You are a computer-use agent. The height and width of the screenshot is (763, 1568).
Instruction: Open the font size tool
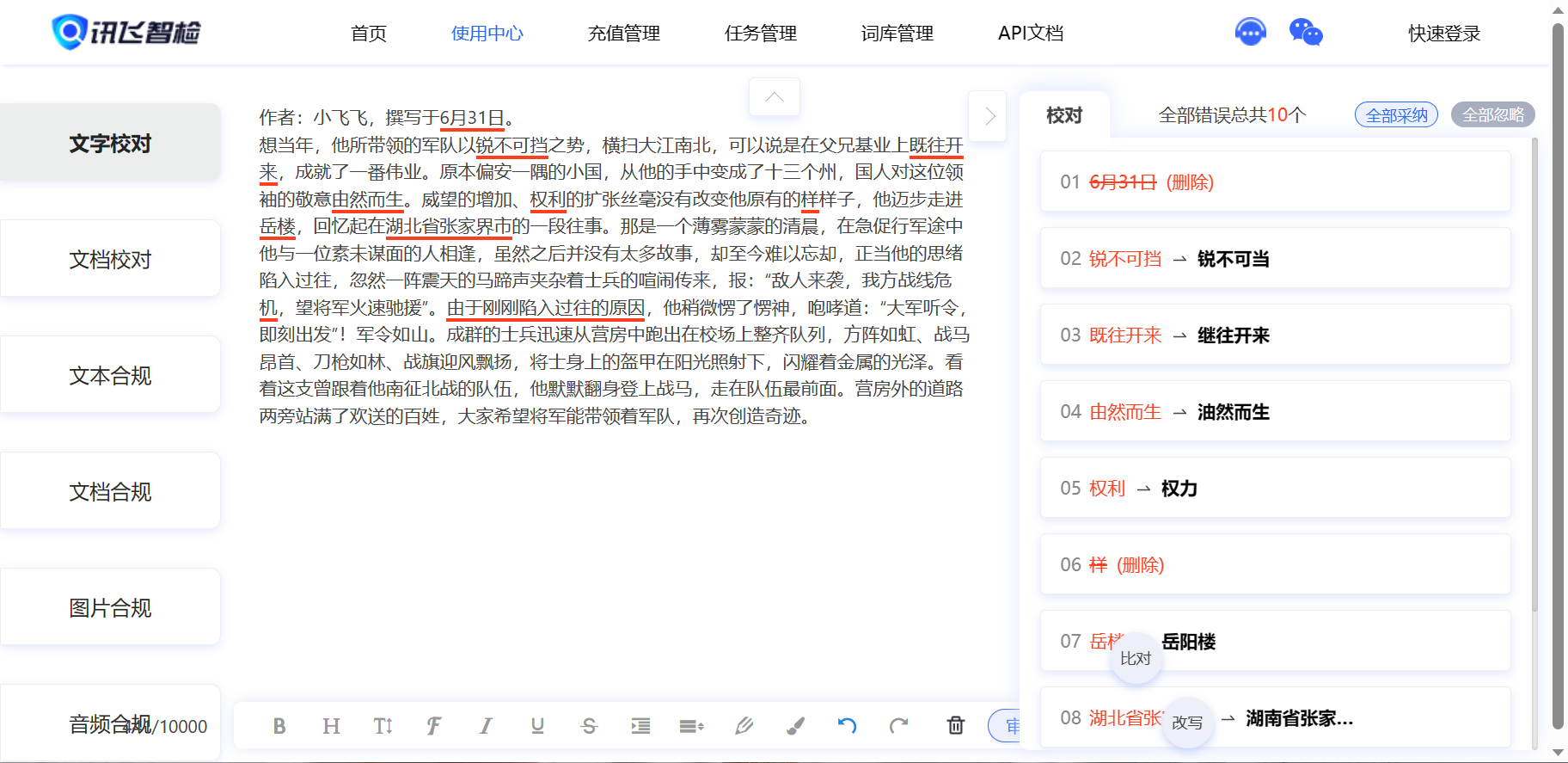(383, 726)
